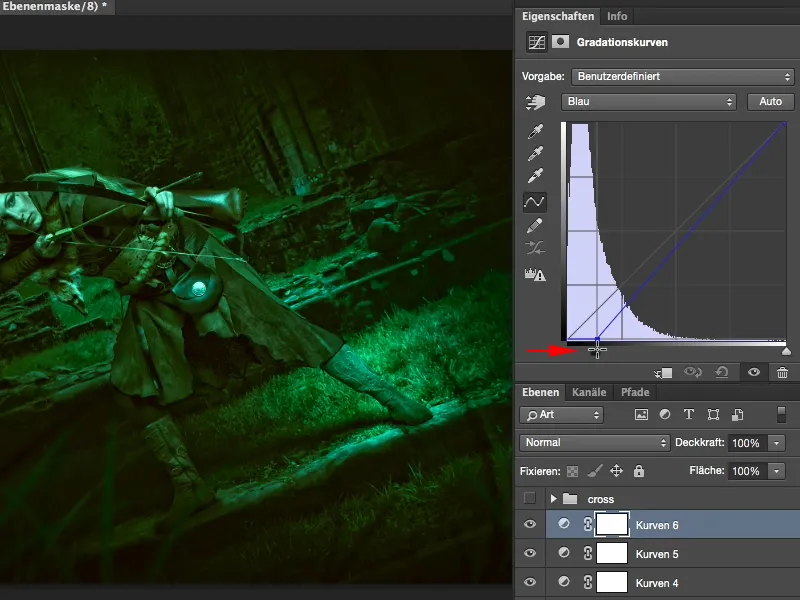Lock transparent pixels in Fixieren row
Image resolution: width=800 pixels, height=600 pixels.
[572, 471]
